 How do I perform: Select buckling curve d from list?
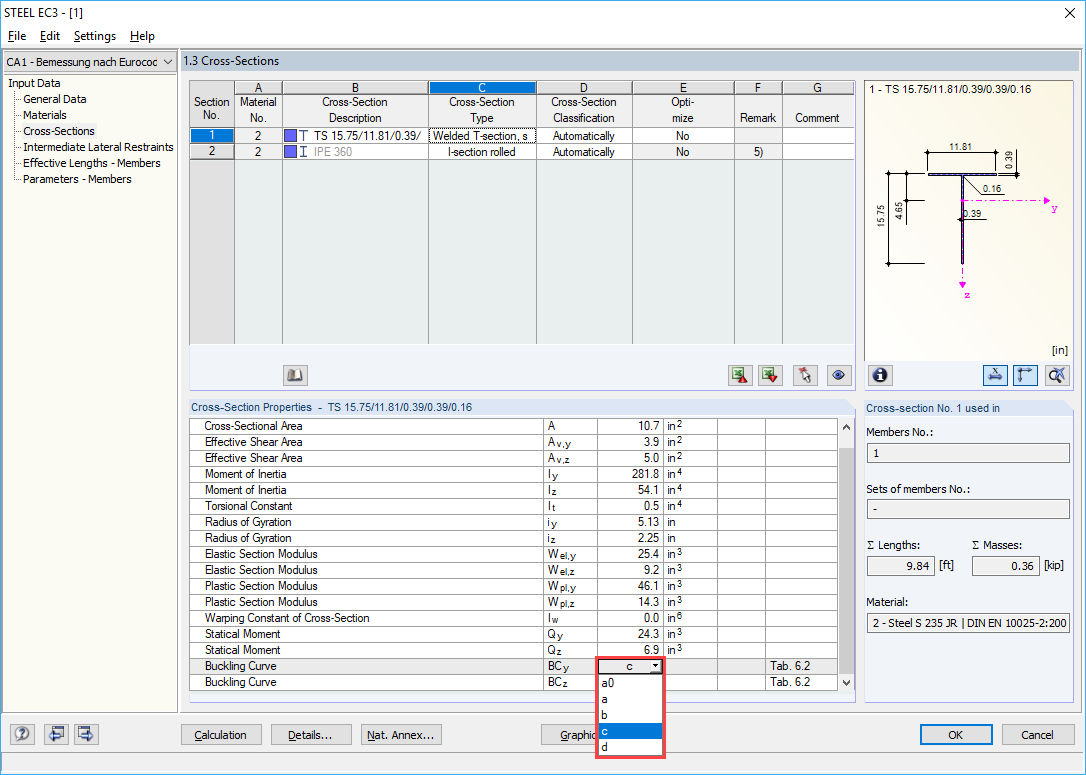pos(630,747)
